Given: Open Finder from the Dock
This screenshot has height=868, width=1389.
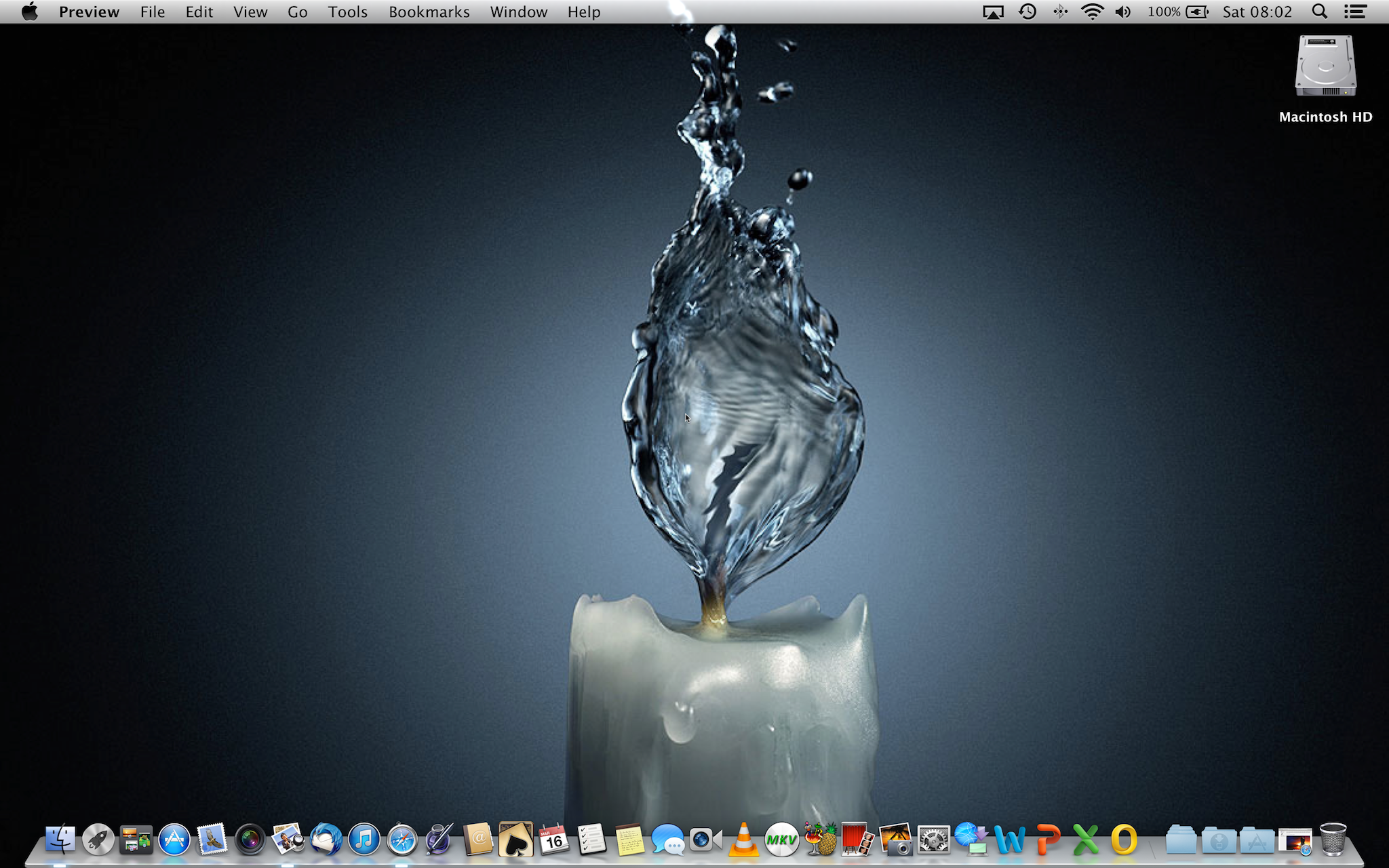Looking at the screenshot, I should [x=60, y=840].
